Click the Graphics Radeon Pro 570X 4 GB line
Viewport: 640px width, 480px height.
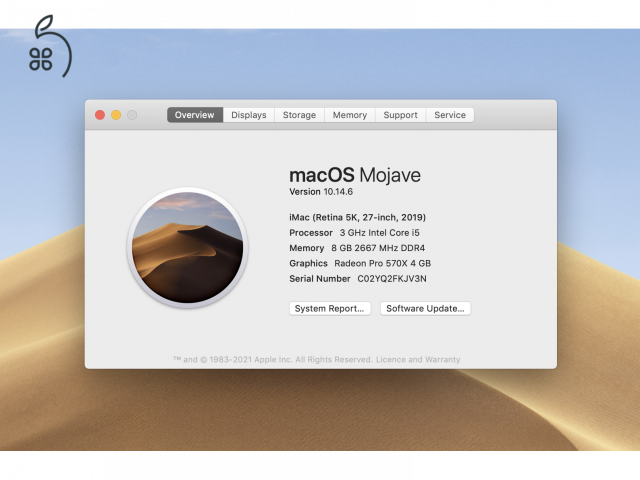pos(360,263)
